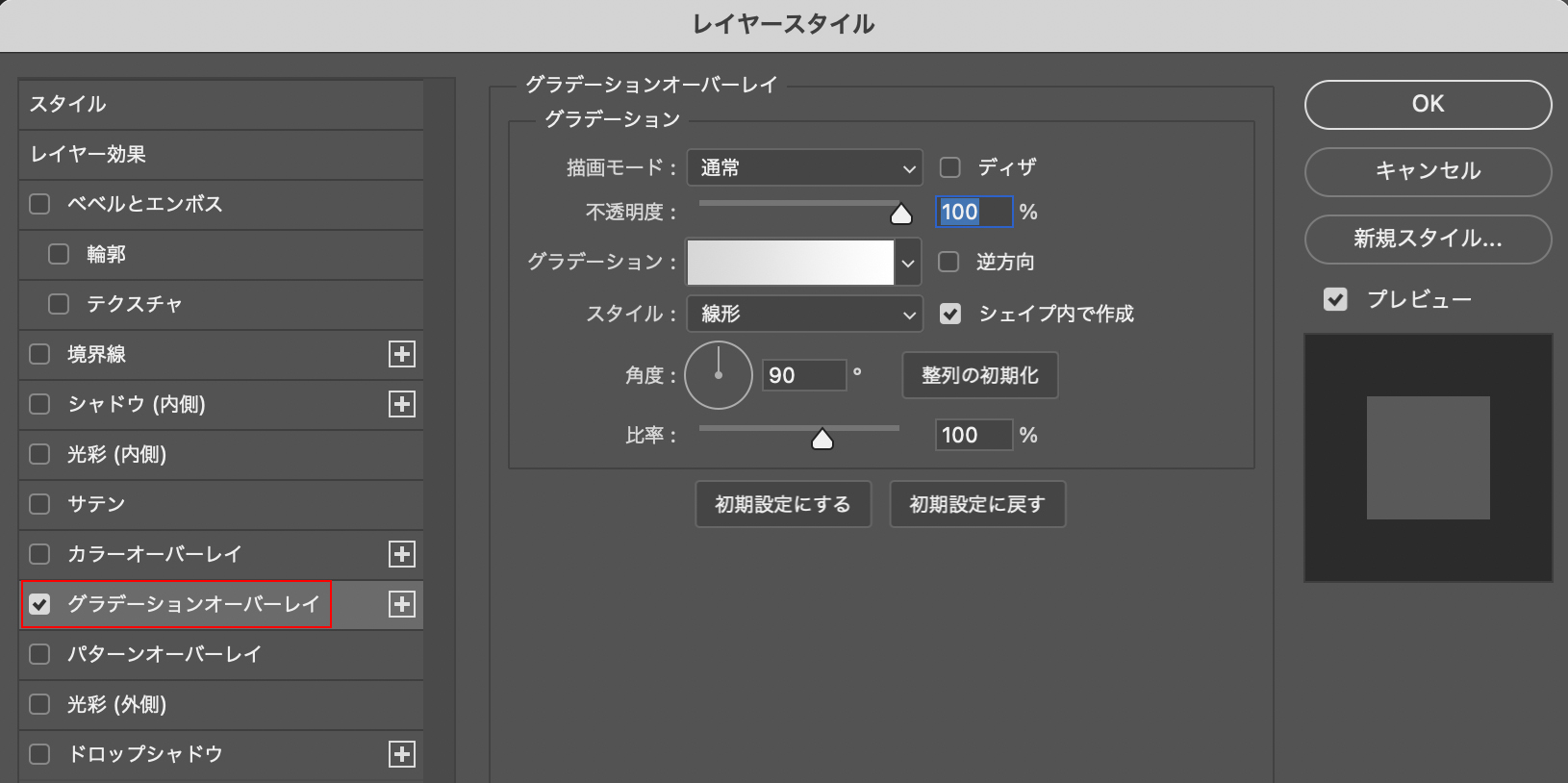
Task: Click the 初期設定にする button
Action: tap(783, 504)
